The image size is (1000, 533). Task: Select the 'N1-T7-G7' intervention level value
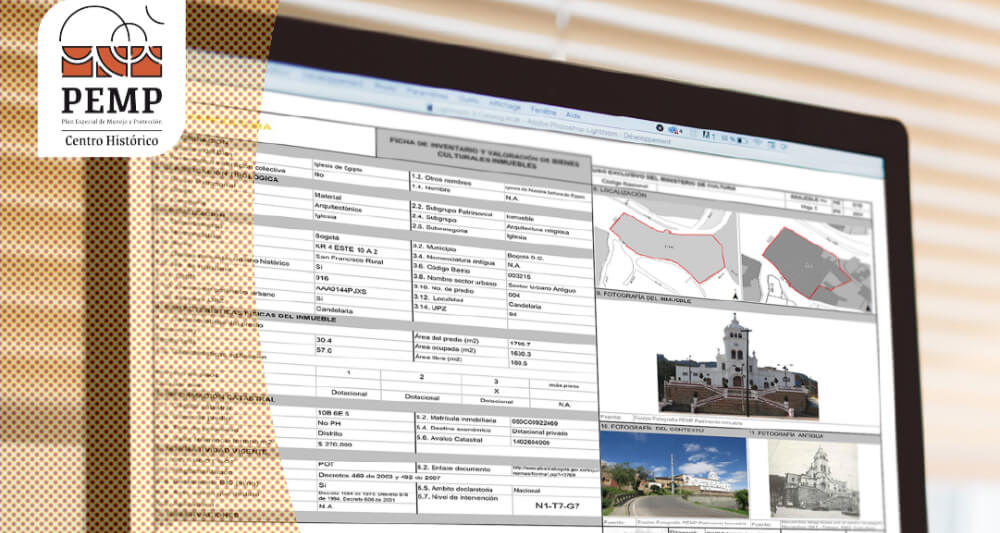click(x=556, y=506)
